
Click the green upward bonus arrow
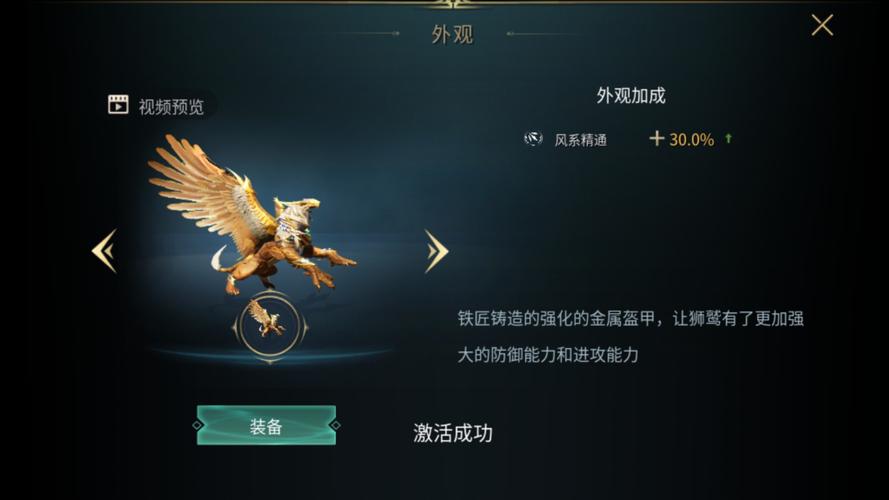coord(729,138)
